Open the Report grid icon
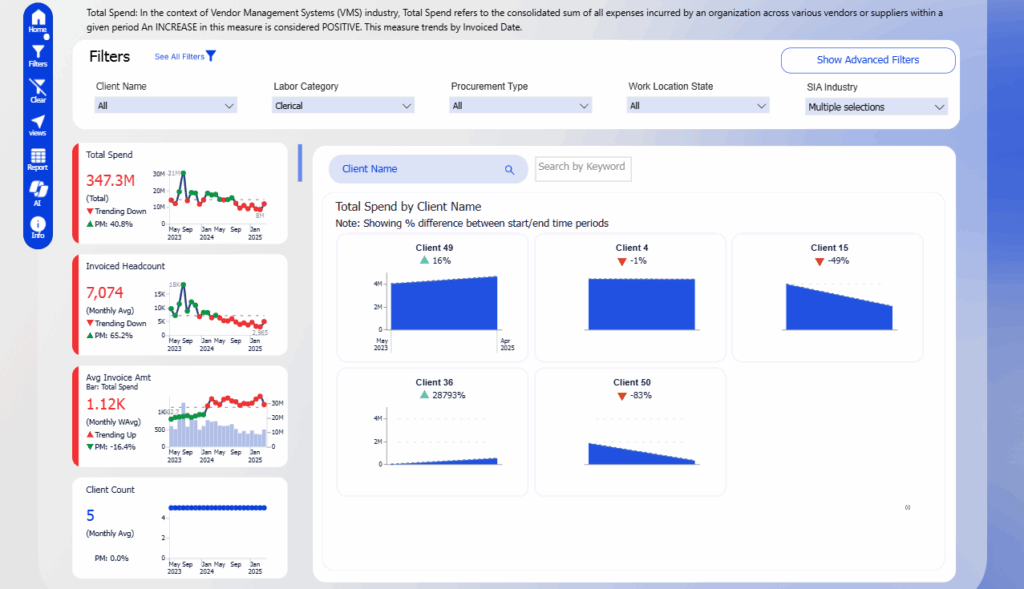 38,158
